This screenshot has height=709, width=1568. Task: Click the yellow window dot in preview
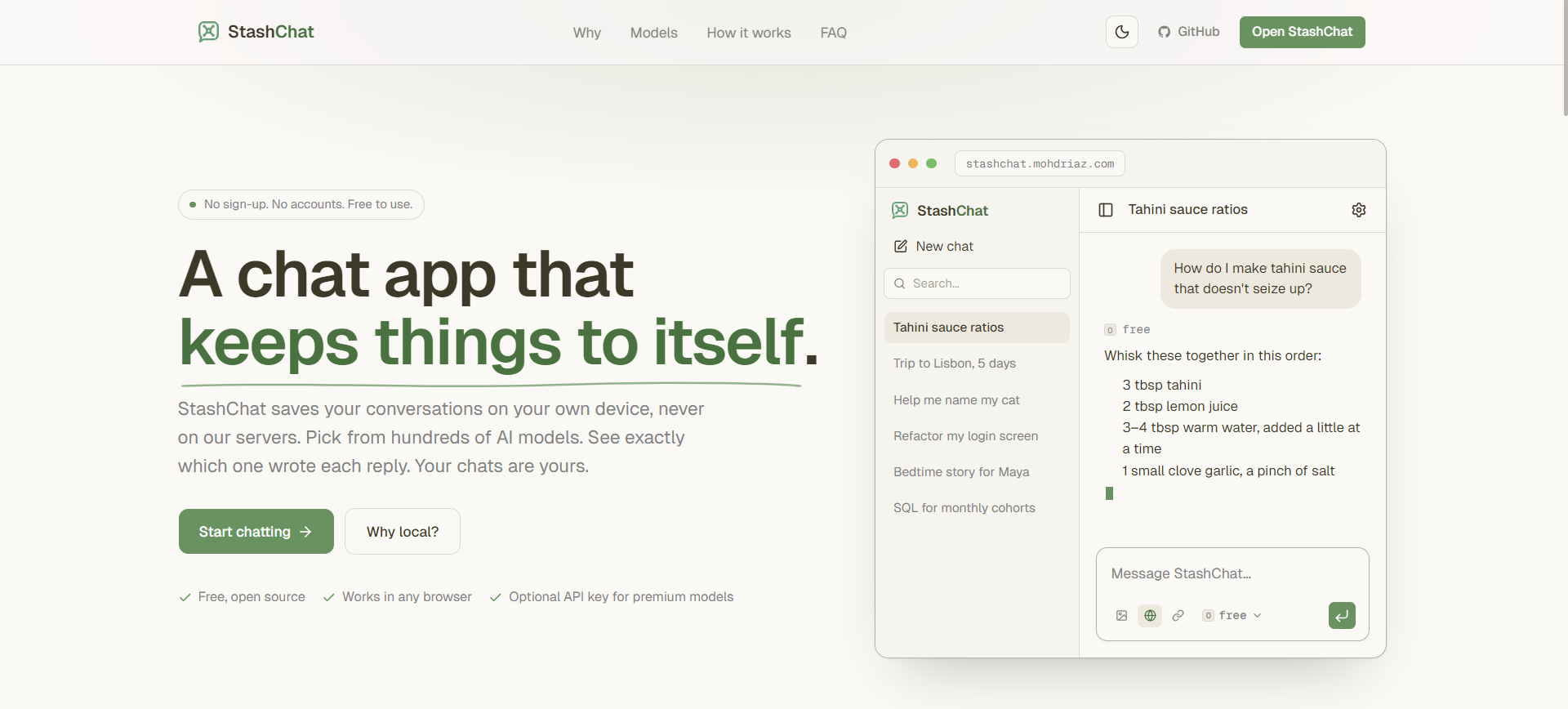click(x=913, y=163)
